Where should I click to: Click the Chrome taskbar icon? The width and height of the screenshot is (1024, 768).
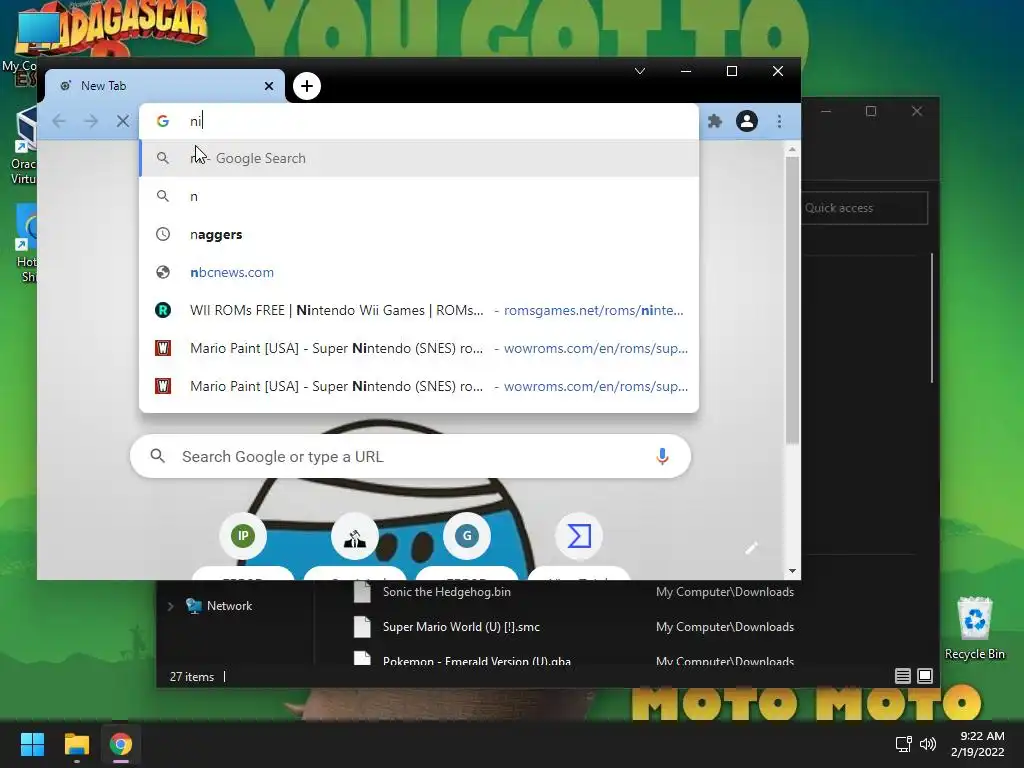coord(121,744)
